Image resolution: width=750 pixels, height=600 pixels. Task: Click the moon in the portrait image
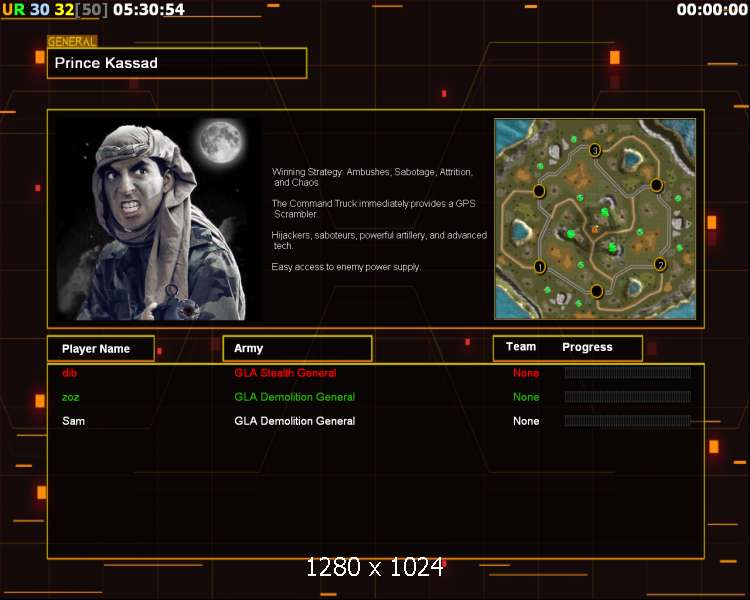221,142
